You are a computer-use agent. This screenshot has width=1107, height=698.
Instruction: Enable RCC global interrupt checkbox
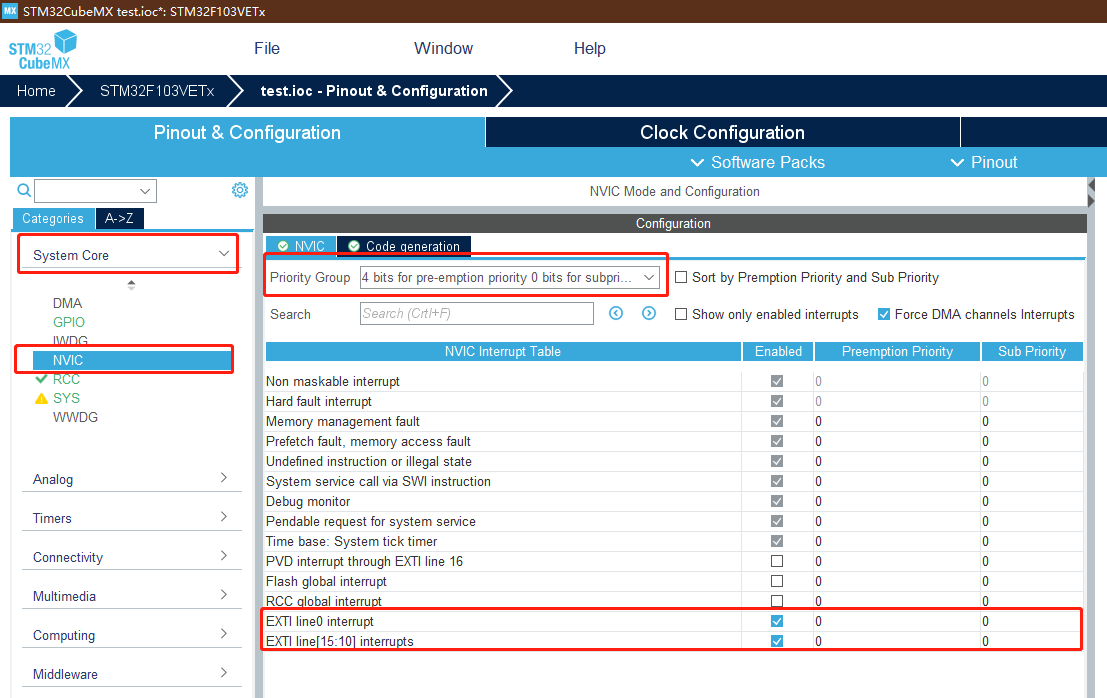tap(777, 601)
